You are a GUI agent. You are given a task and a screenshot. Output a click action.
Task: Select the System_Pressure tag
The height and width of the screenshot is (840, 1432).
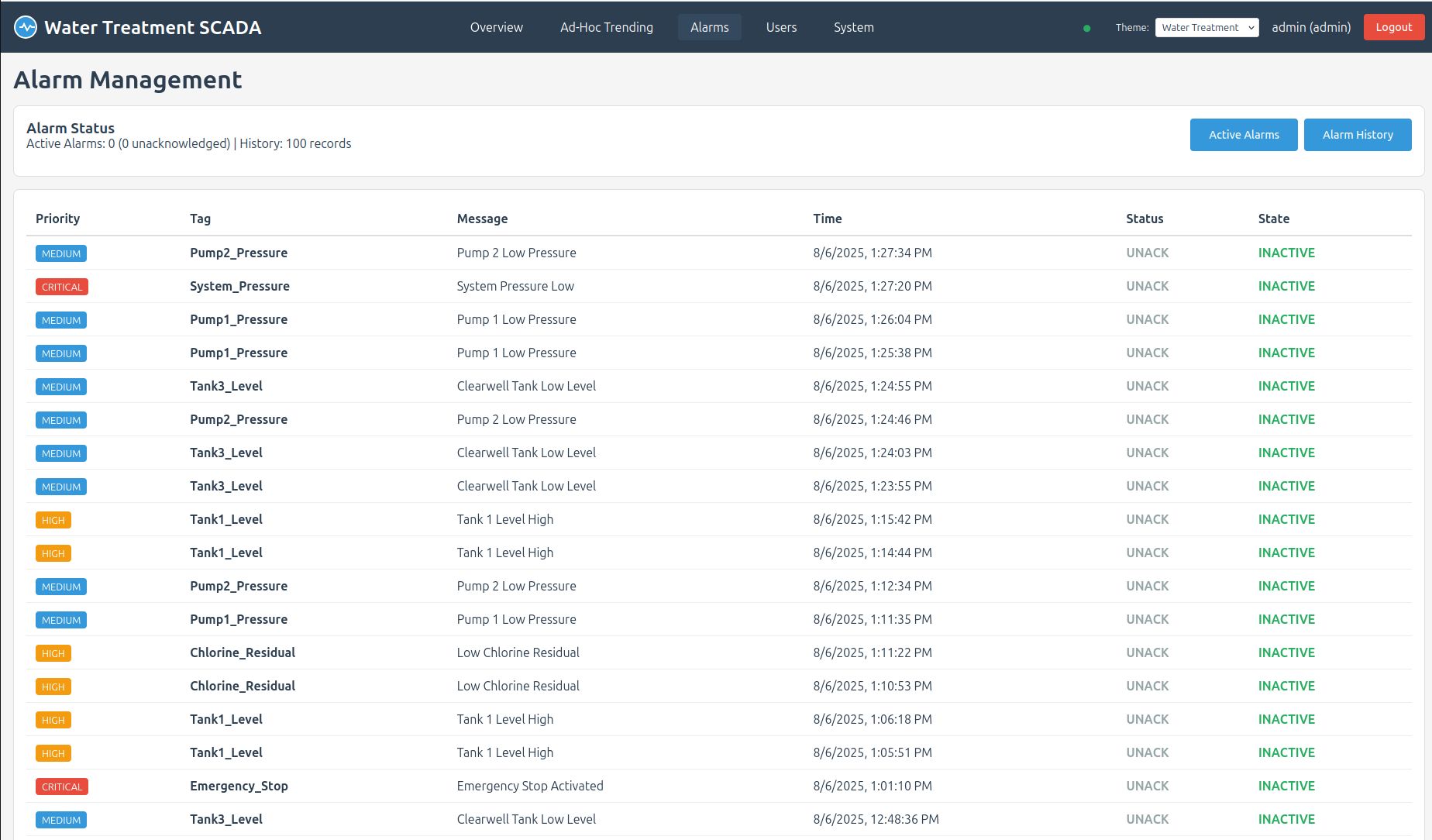tap(239, 286)
